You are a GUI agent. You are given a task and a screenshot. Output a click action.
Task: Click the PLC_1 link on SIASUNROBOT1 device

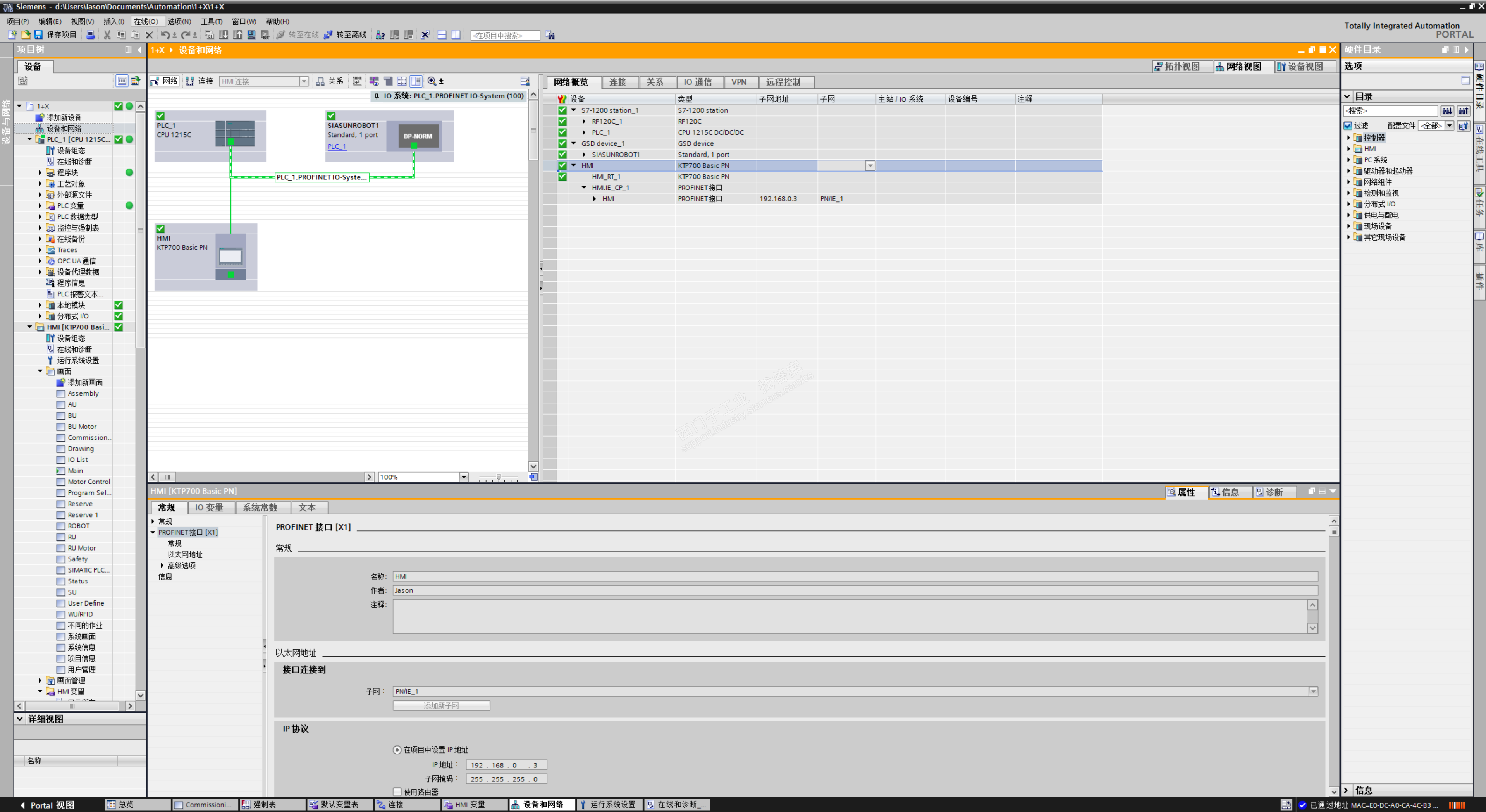click(x=336, y=146)
